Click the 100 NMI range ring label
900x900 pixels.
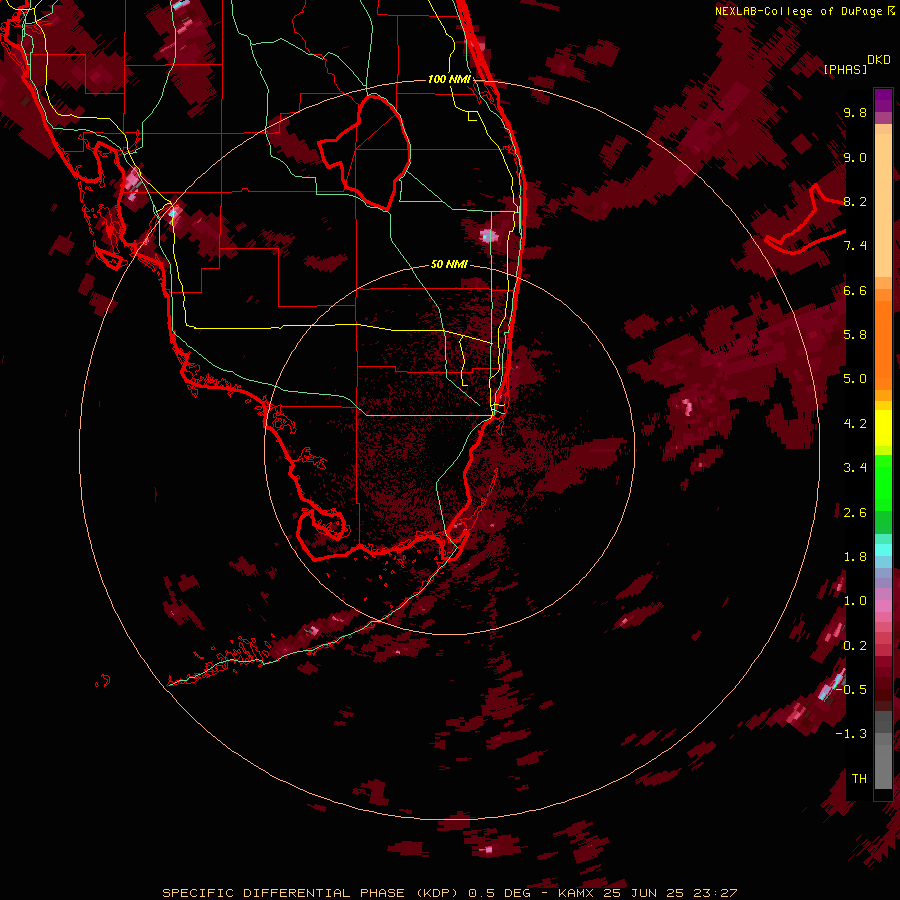click(449, 79)
